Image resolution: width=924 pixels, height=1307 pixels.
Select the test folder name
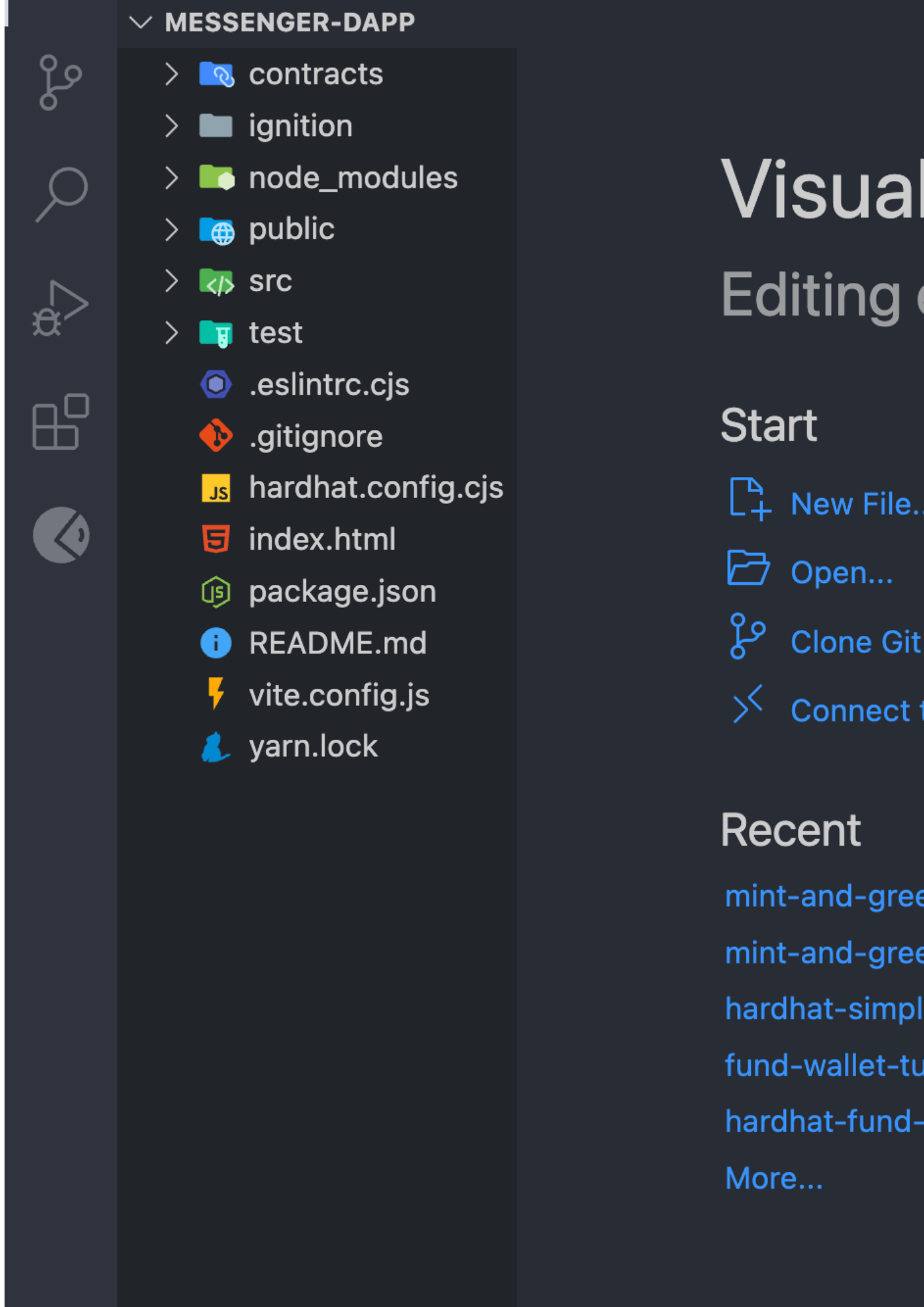tap(275, 333)
